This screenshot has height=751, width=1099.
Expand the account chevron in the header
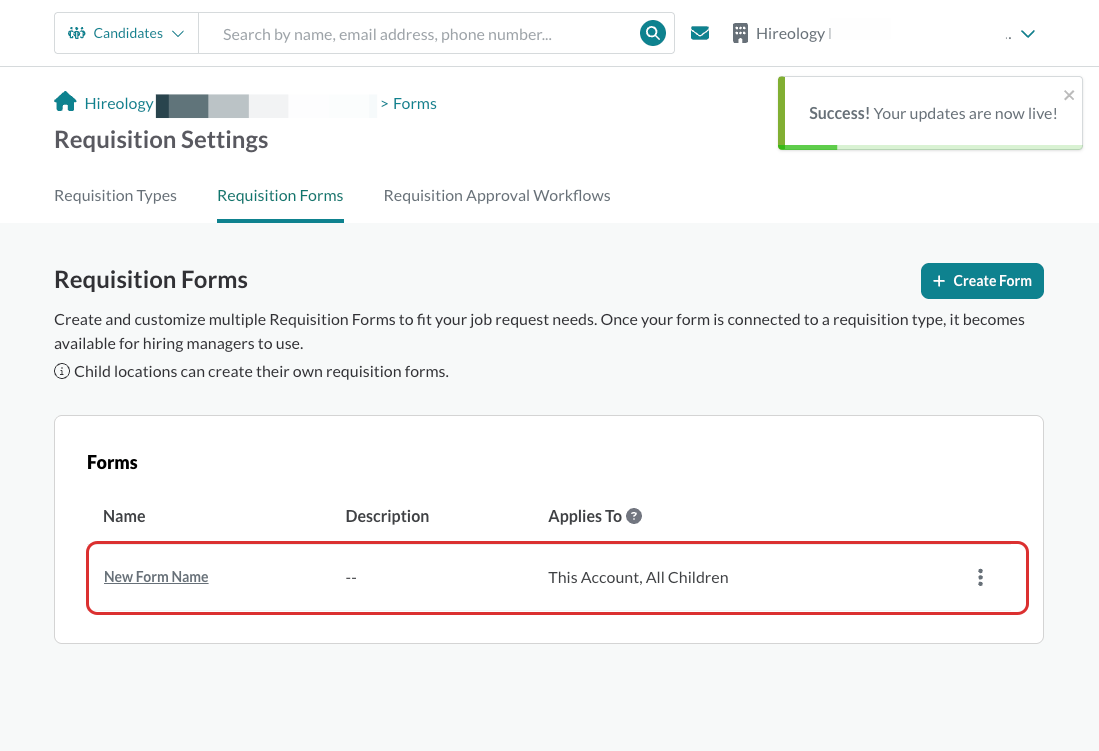coord(1028,34)
